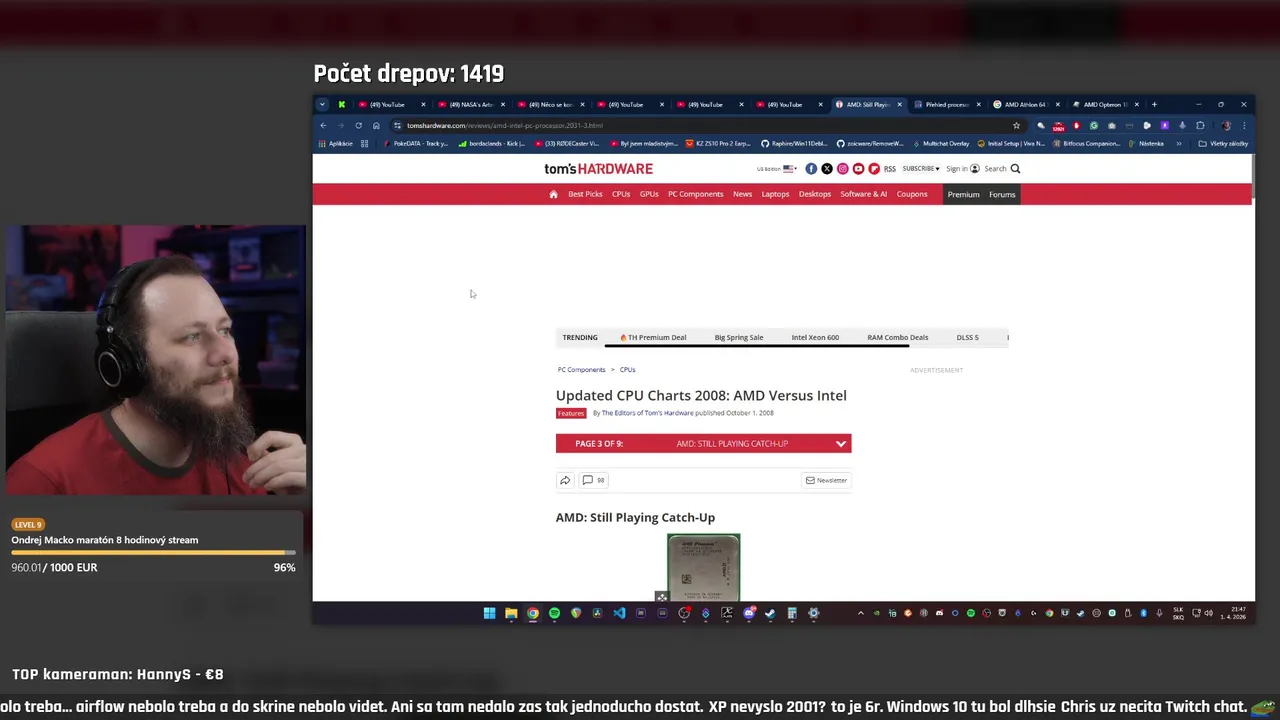
Task: Open Spotify from the taskbar
Action: pyautogui.click(x=554, y=613)
